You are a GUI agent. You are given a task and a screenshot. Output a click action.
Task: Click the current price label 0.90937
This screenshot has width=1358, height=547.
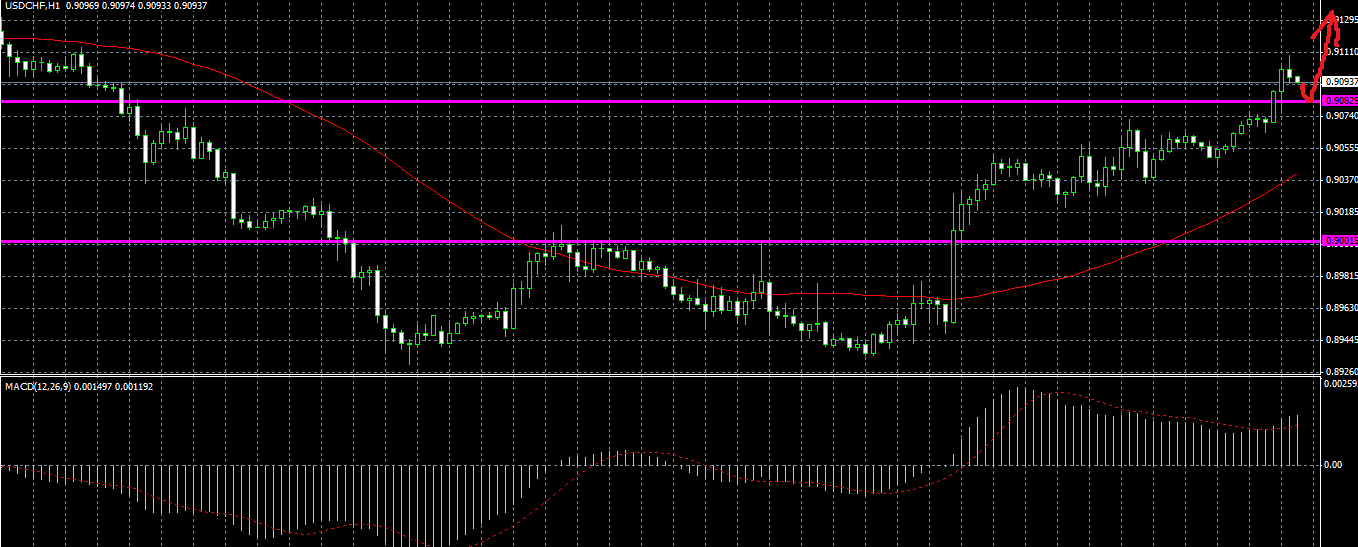click(x=1340, y=82)
